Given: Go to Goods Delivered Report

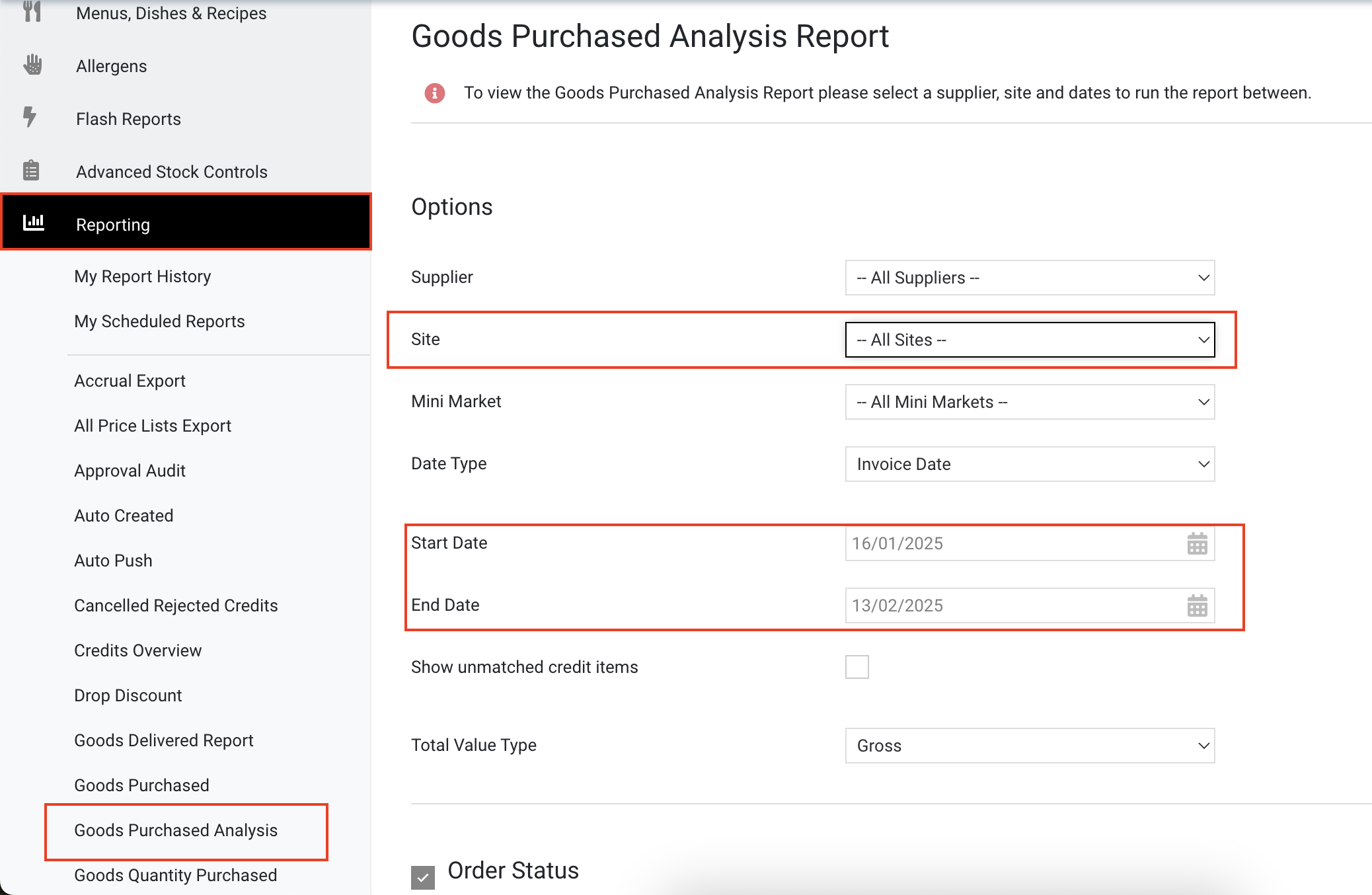Looking at the screenshot, I should point(164,740).
